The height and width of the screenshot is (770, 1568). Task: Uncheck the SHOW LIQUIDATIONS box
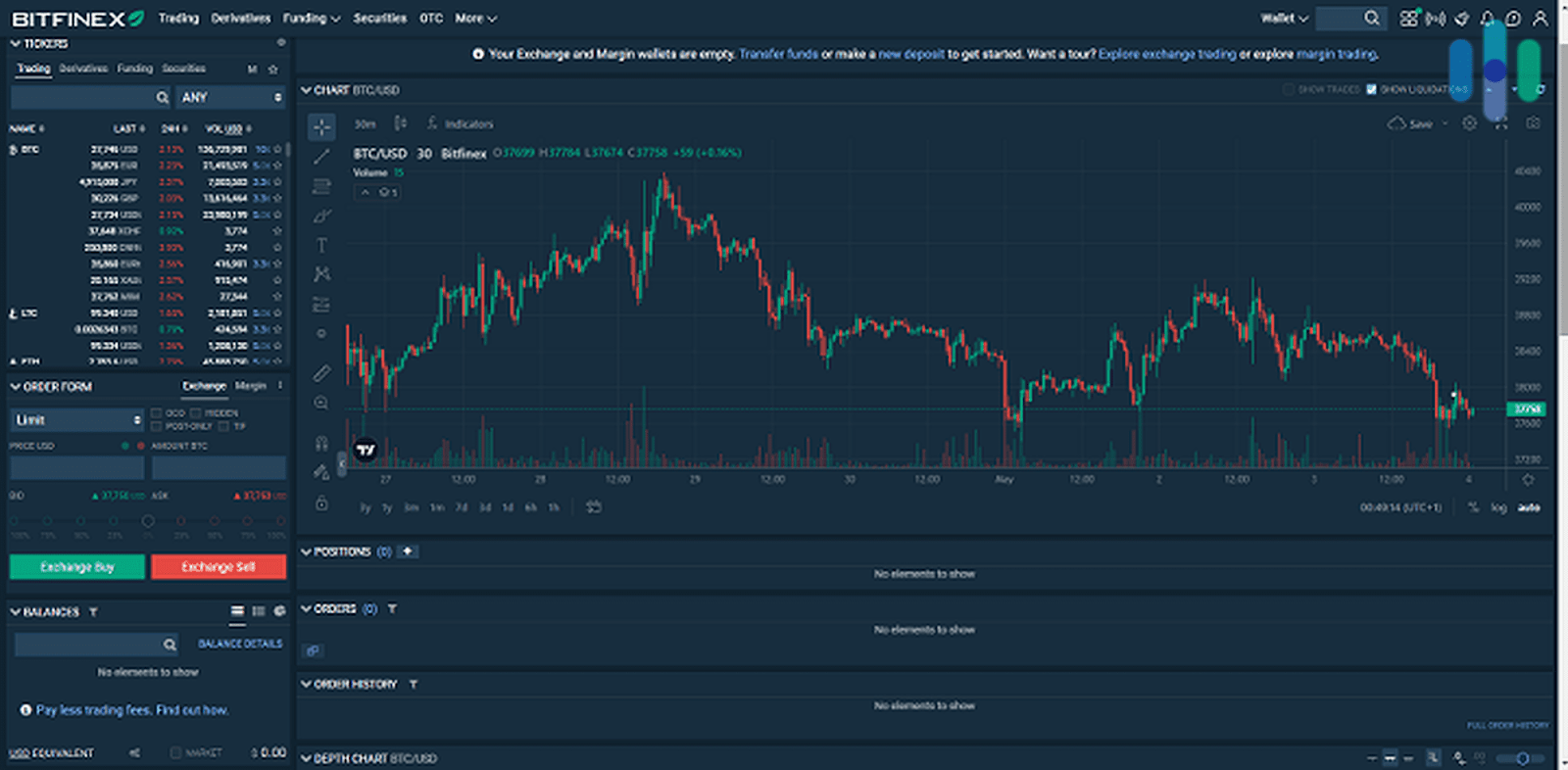point(1371,89)
